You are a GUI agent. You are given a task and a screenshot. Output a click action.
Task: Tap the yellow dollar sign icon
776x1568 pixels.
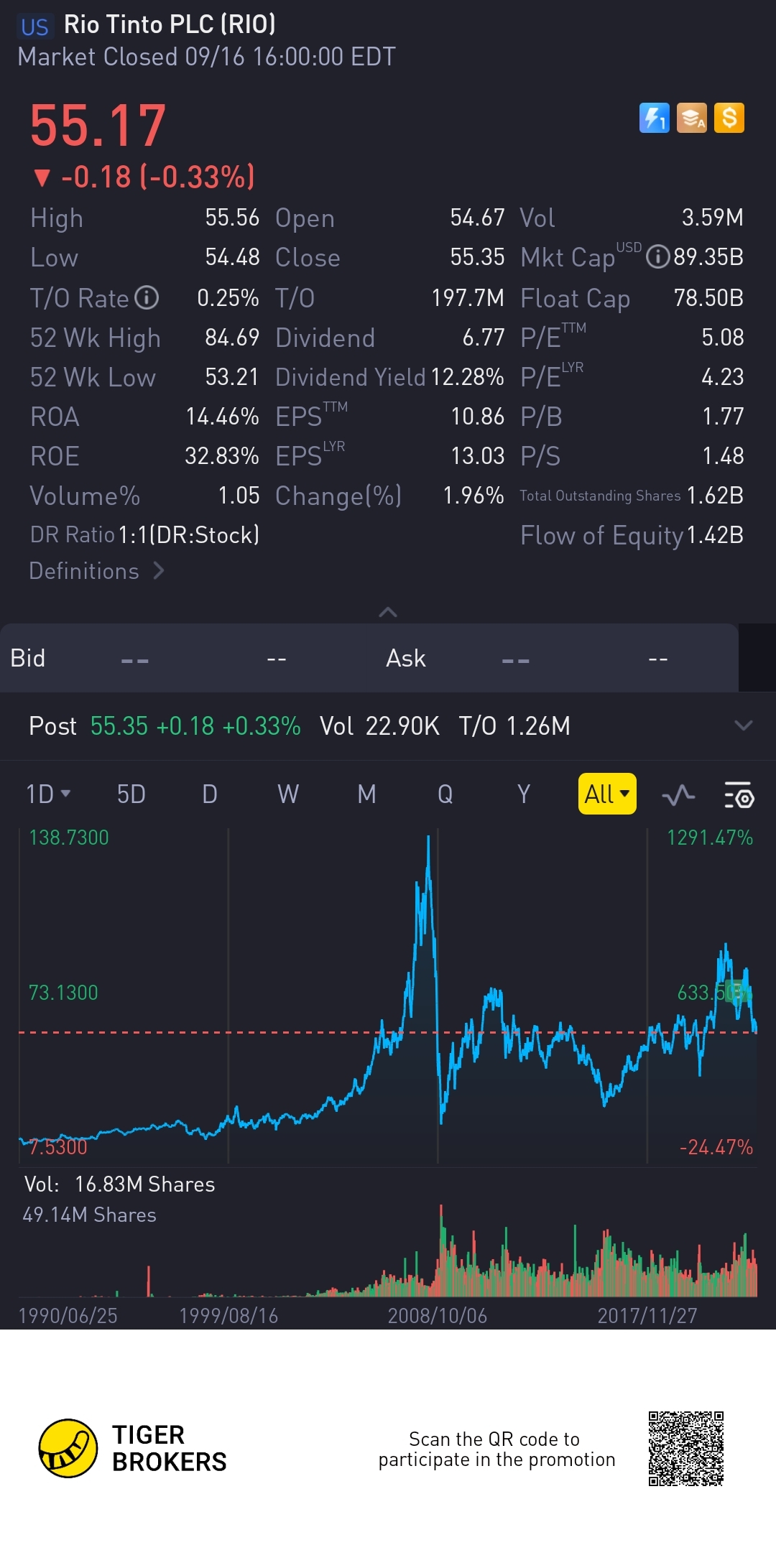729,118
